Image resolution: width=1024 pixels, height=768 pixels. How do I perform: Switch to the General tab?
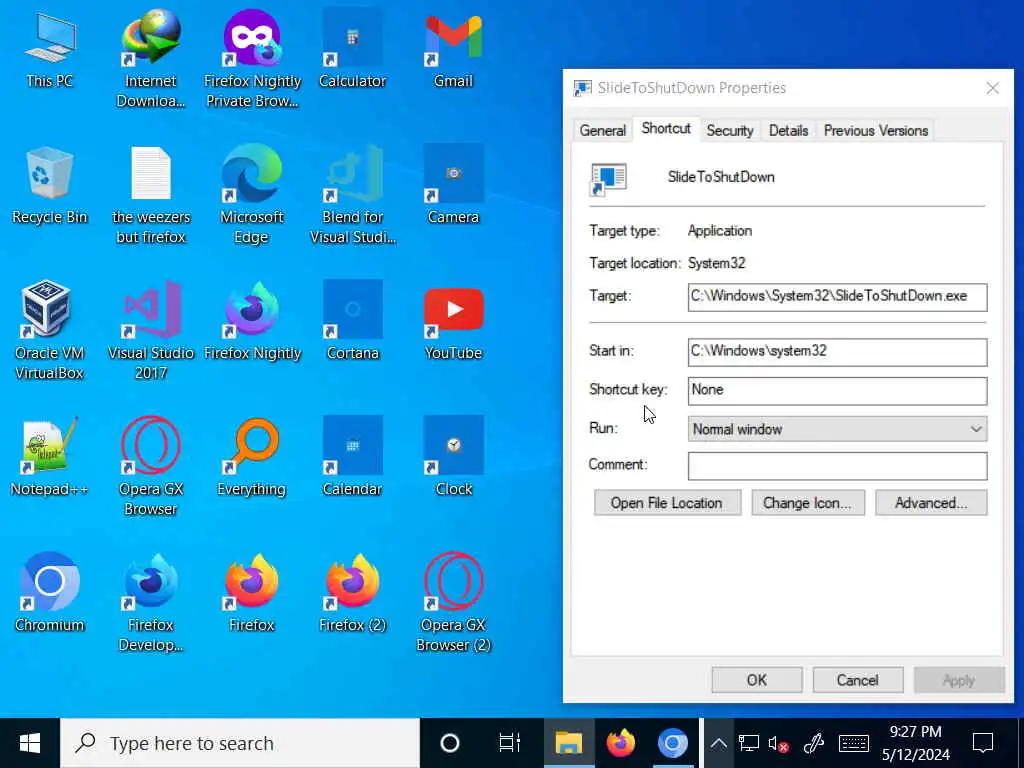tap(602, 131)
